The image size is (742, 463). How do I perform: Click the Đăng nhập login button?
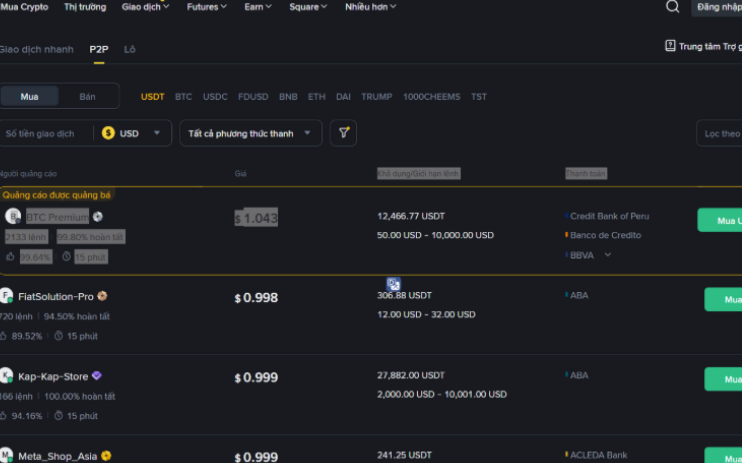point(718,7)
